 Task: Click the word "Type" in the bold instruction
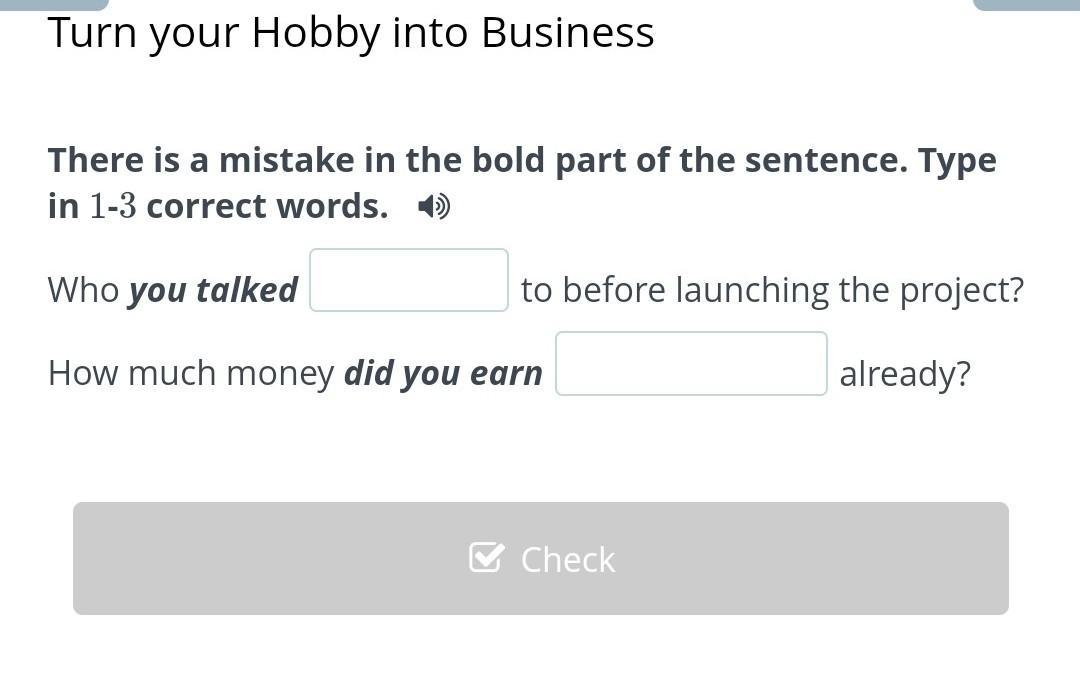point(957,161)
